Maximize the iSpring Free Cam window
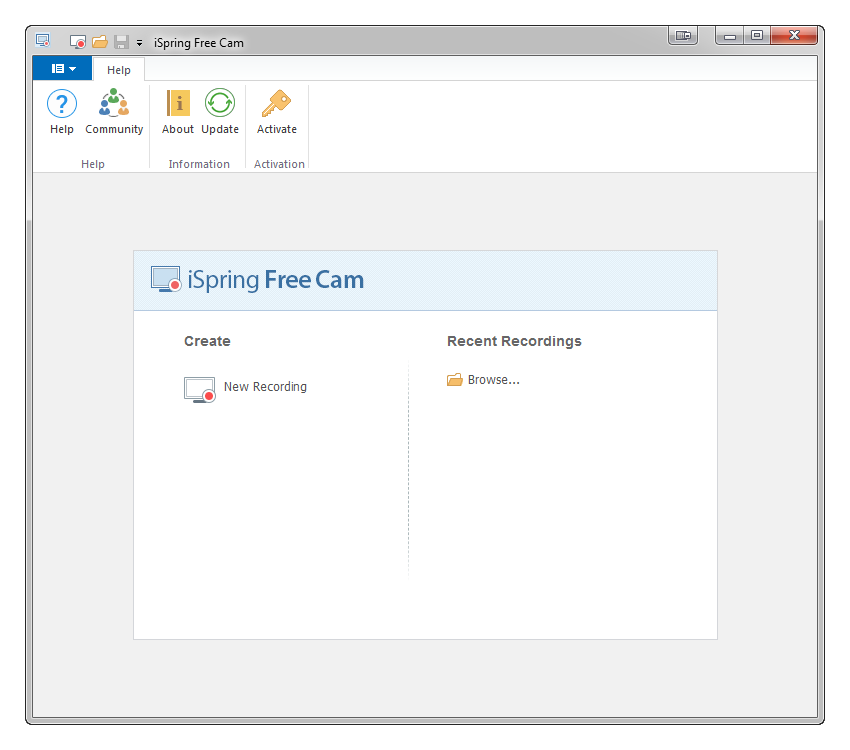850x750 pixels. coord(757,36)
